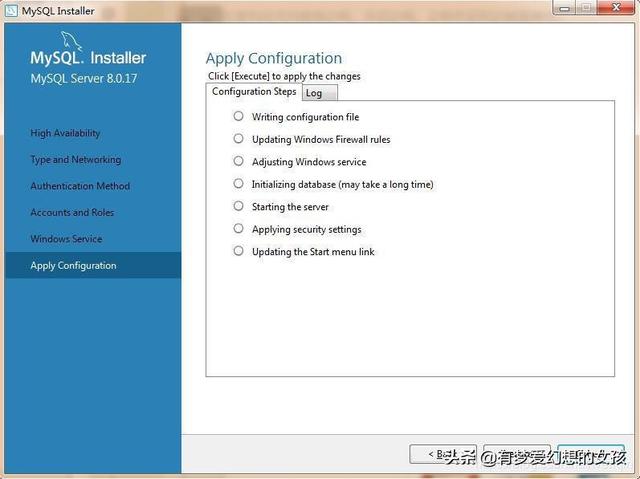This screenshot has width=640, height=479.
Task: Click 'Initializing database (may take a long time)' text
Action: click(x=342, y=184)
